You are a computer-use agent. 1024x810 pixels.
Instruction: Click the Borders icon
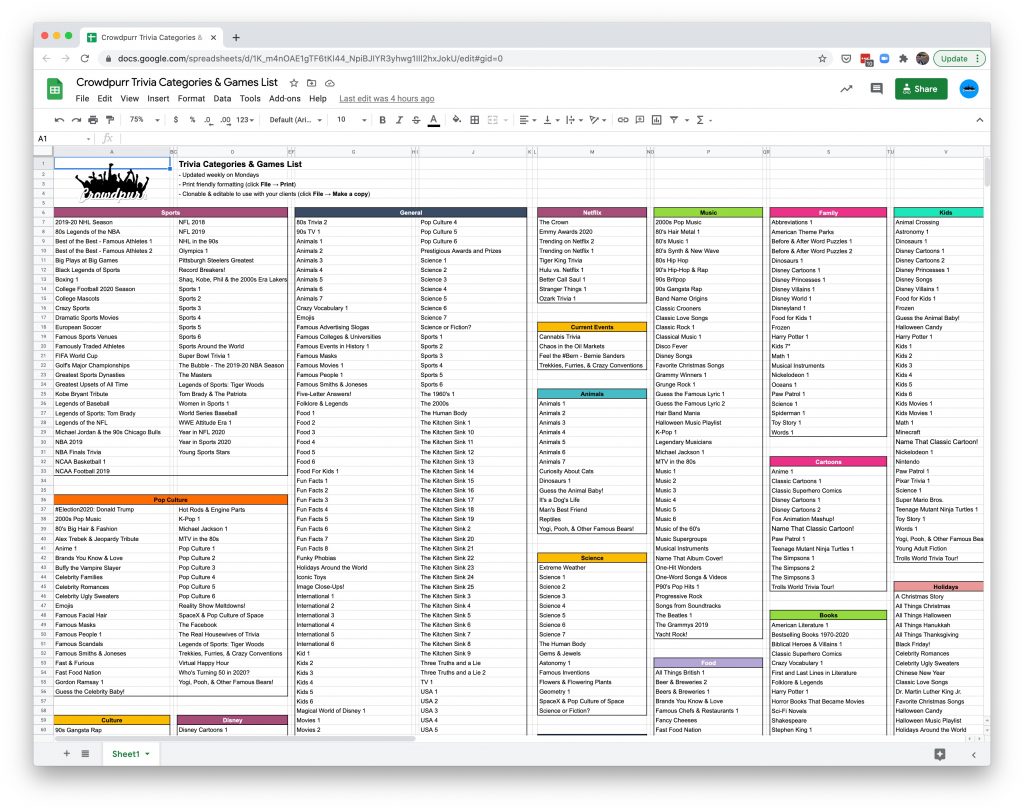click(x=475, y=119)
